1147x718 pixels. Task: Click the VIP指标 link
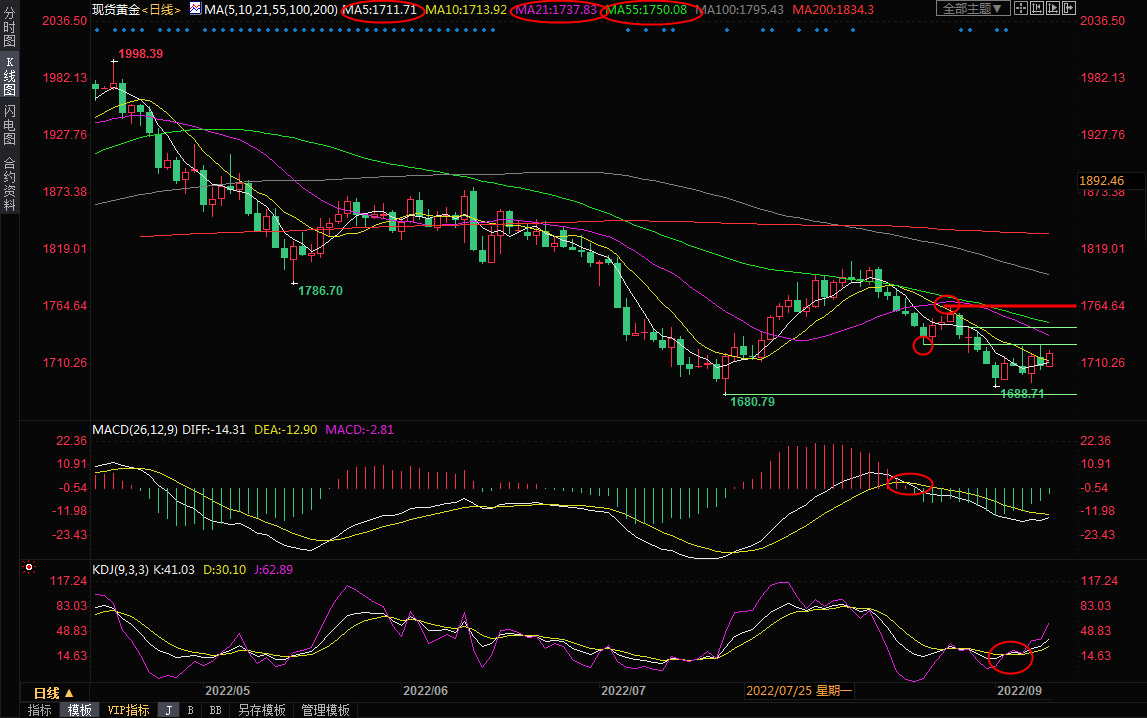coord(128,710)
